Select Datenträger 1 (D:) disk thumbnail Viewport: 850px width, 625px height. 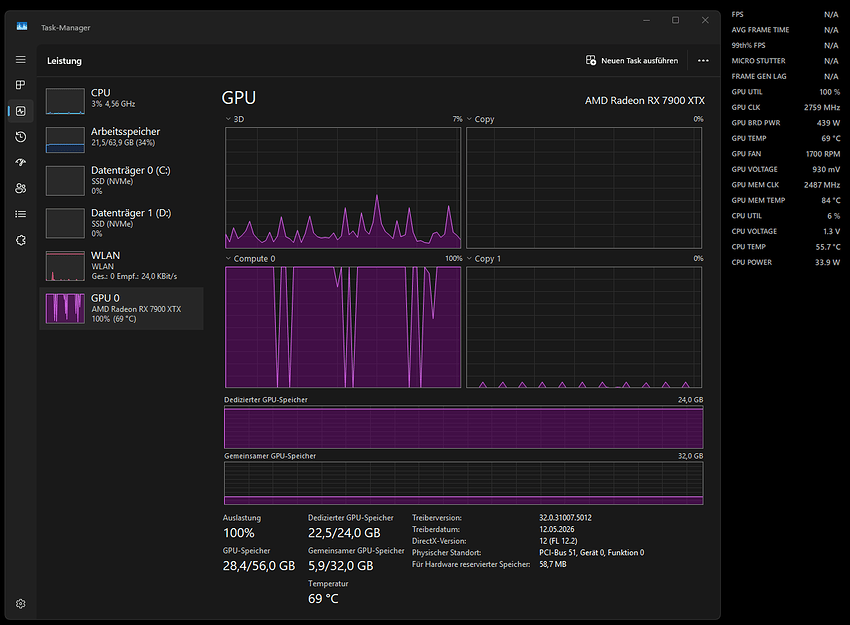65,223
